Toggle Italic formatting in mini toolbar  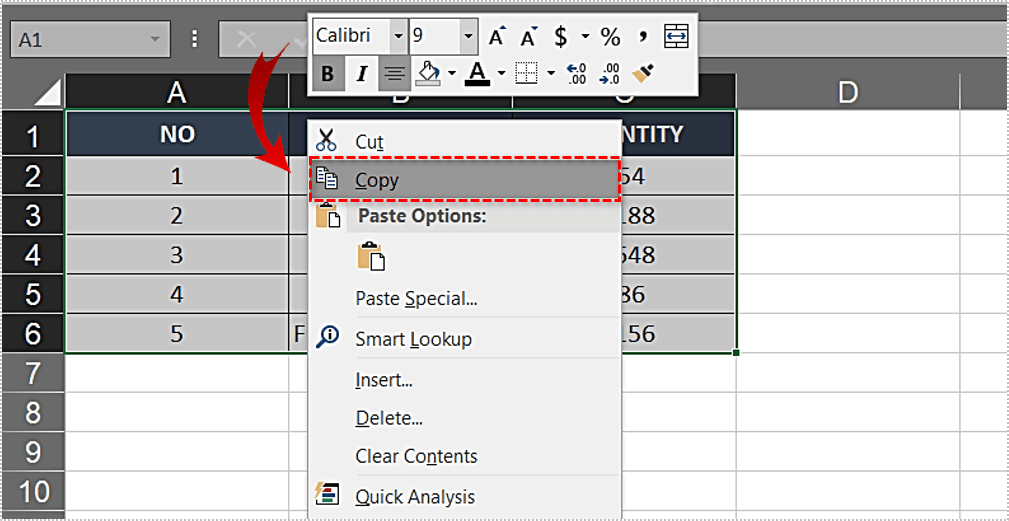pyautogui.click(x=362, y=73)
